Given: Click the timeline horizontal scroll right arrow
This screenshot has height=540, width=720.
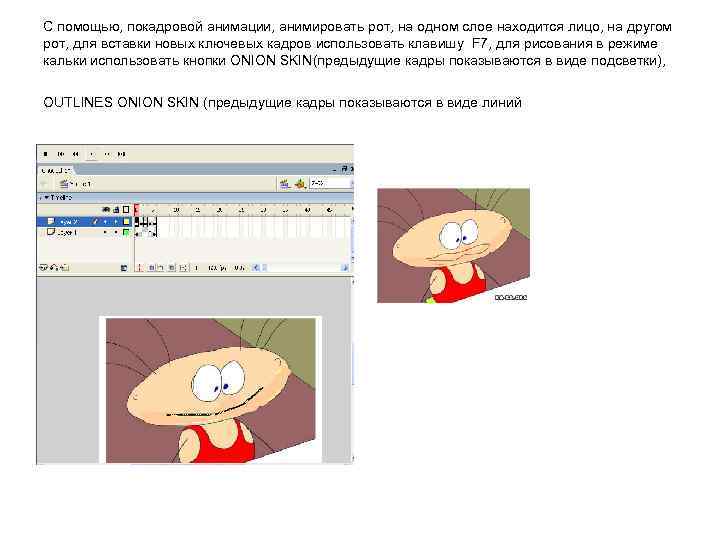Looking at the screenshot, I should [x=345, y=268].
